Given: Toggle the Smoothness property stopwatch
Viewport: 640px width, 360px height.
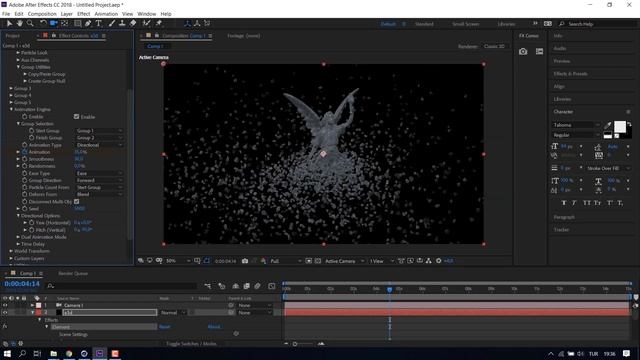Looking at the screenshot, I should 24,159.
